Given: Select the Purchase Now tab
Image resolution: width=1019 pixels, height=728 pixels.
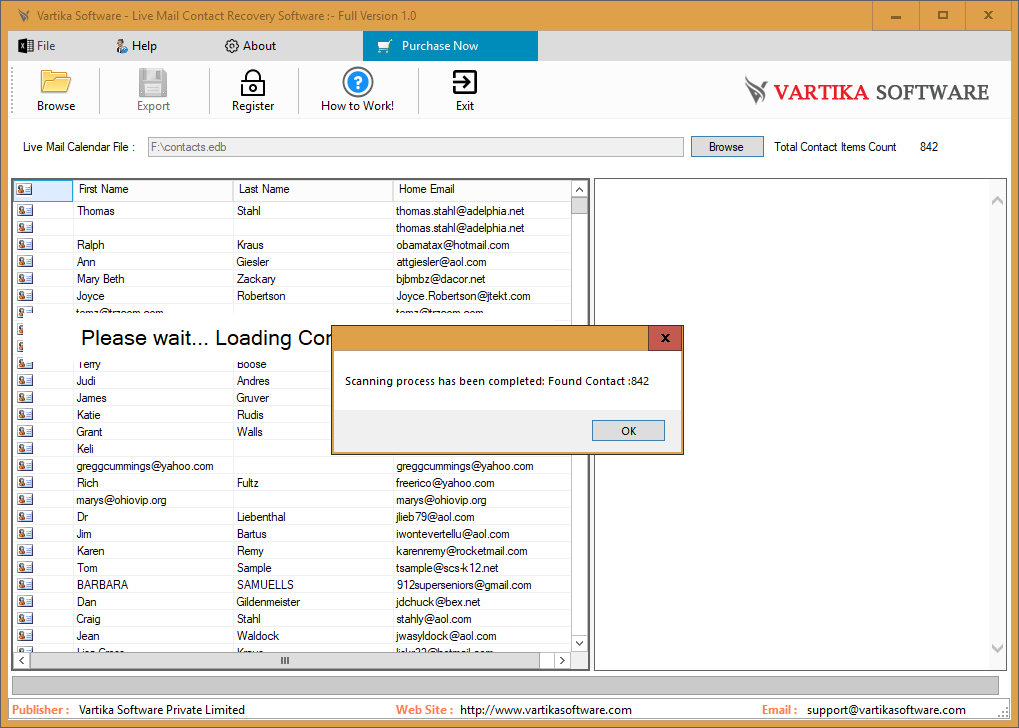Looking at the screenshot, I should click(x=450, y=46).
